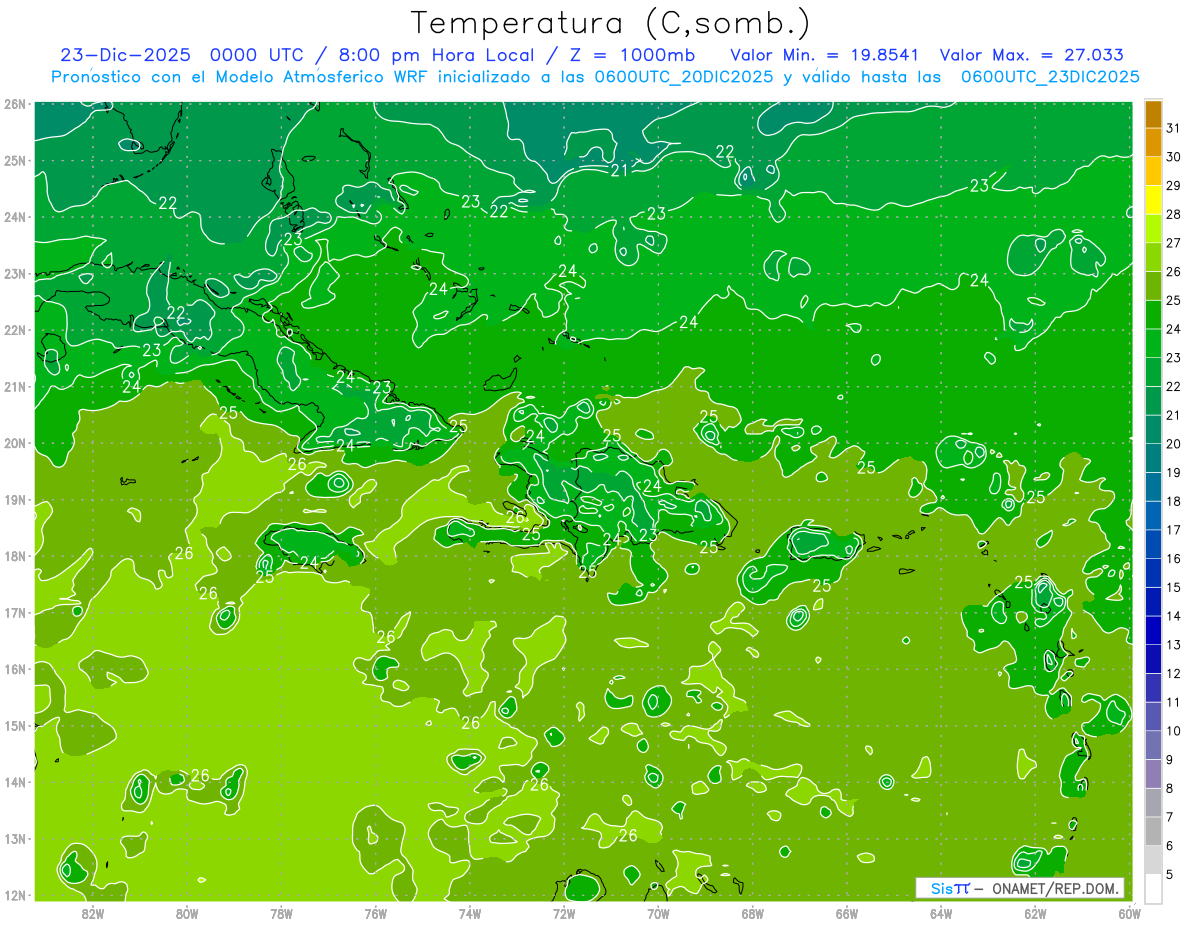
Task: Click the '22N' latitude axis label
Action: (15, 330)
